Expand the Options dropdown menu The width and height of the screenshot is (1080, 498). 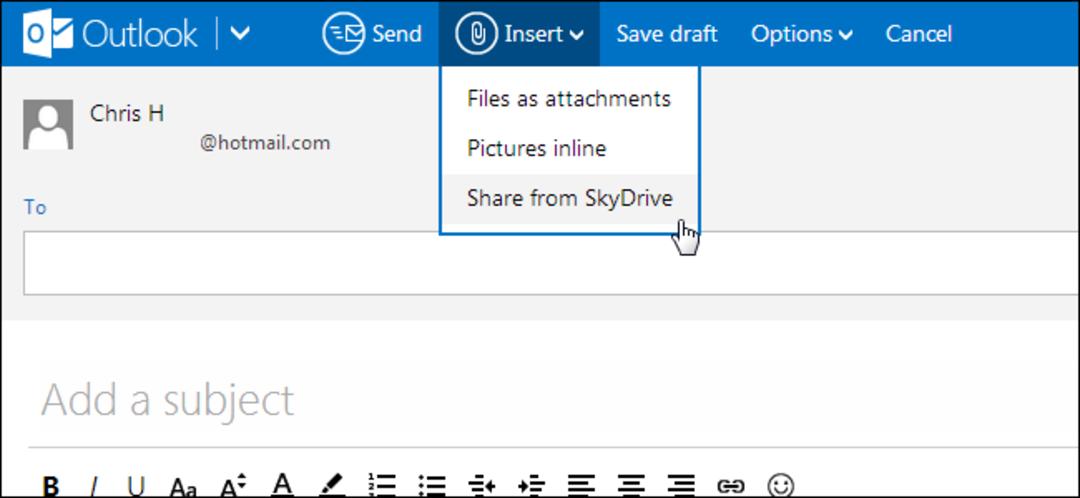point(802,33)
